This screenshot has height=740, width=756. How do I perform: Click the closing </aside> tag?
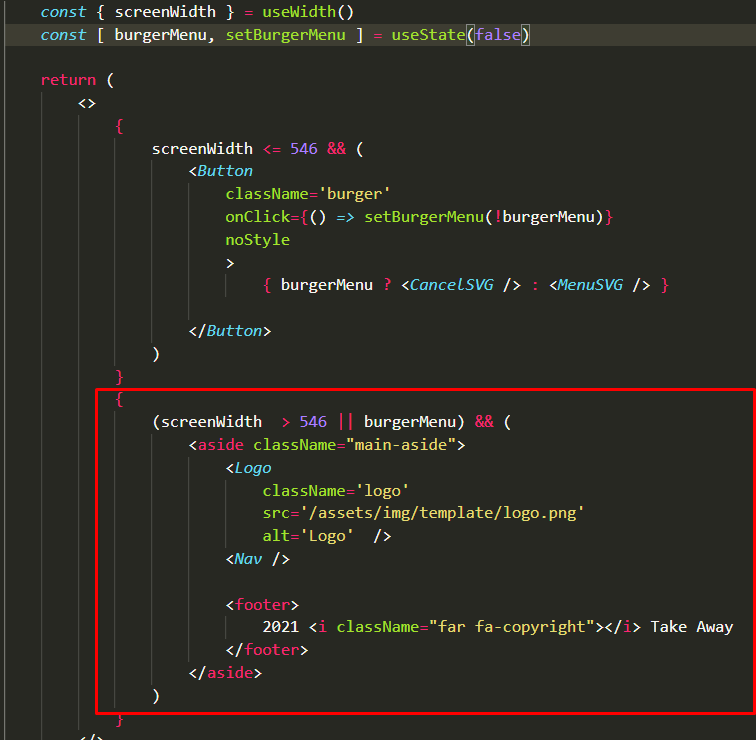pyautogui.click(x=225, y=673)
